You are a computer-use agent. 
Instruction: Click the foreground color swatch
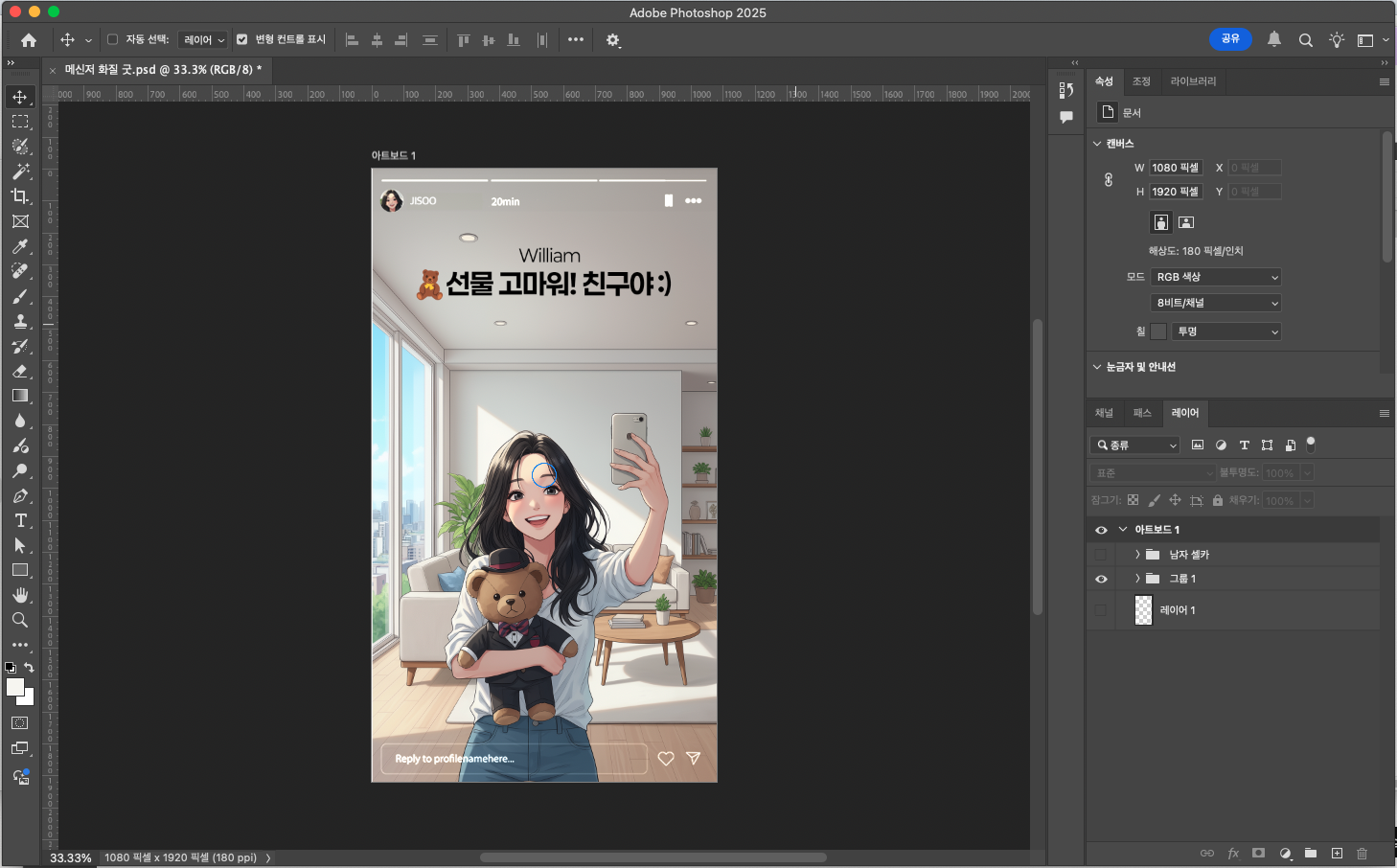click(x=14, y=687)
